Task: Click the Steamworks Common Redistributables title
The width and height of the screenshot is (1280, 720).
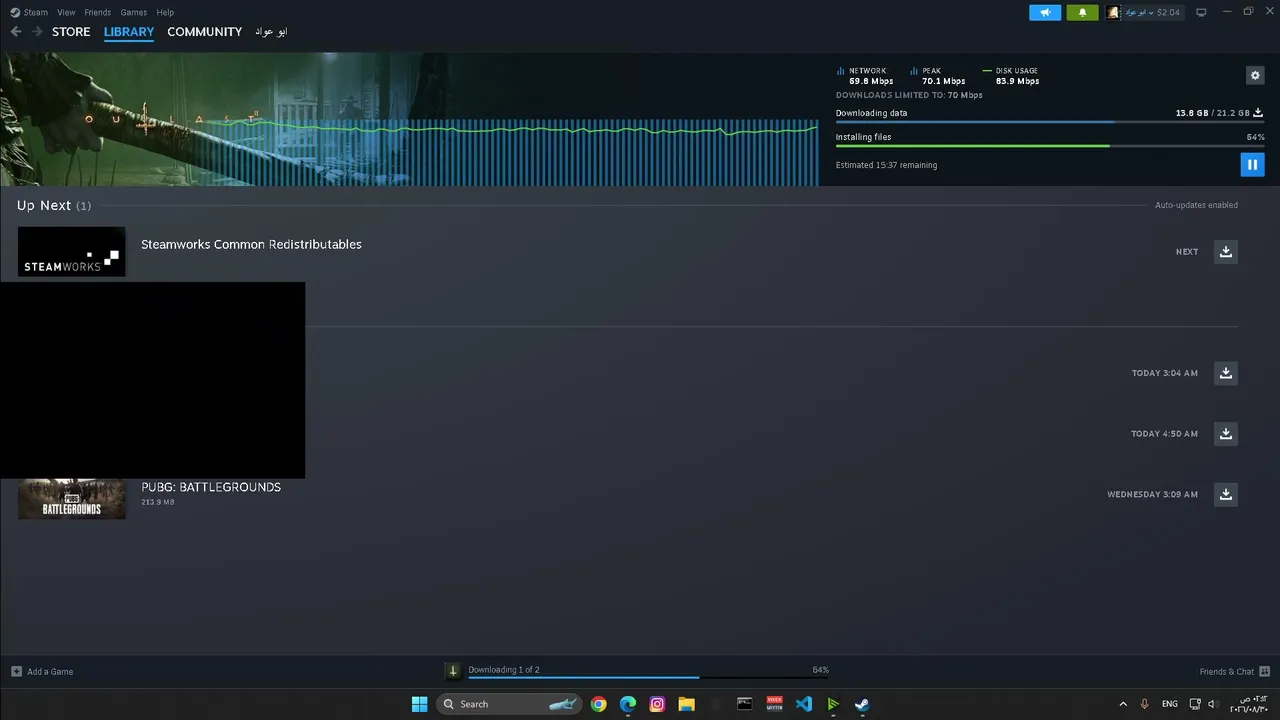Action: pyautogui.click(x=251, y=244)
